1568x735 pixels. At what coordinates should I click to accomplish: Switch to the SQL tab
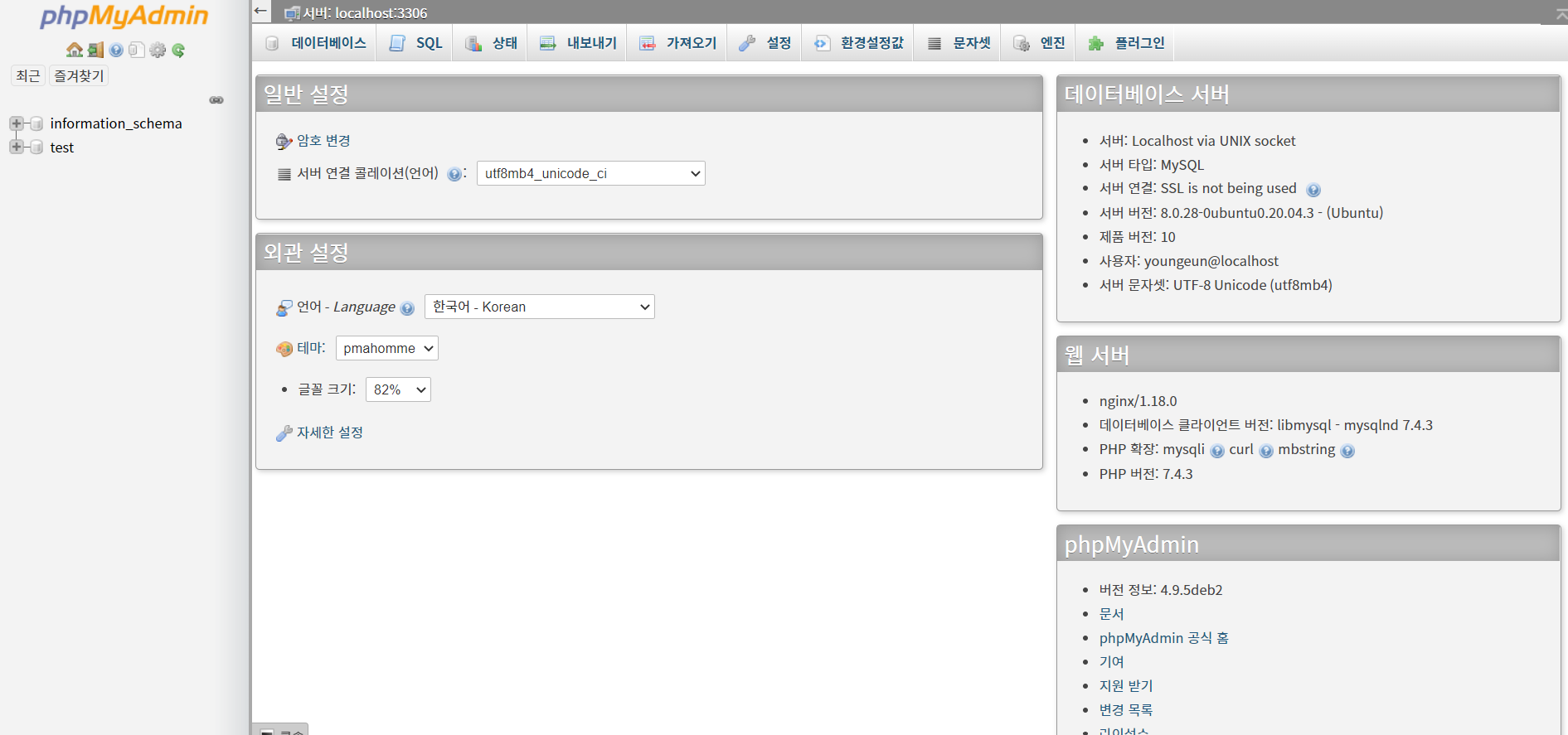(415, 43)
